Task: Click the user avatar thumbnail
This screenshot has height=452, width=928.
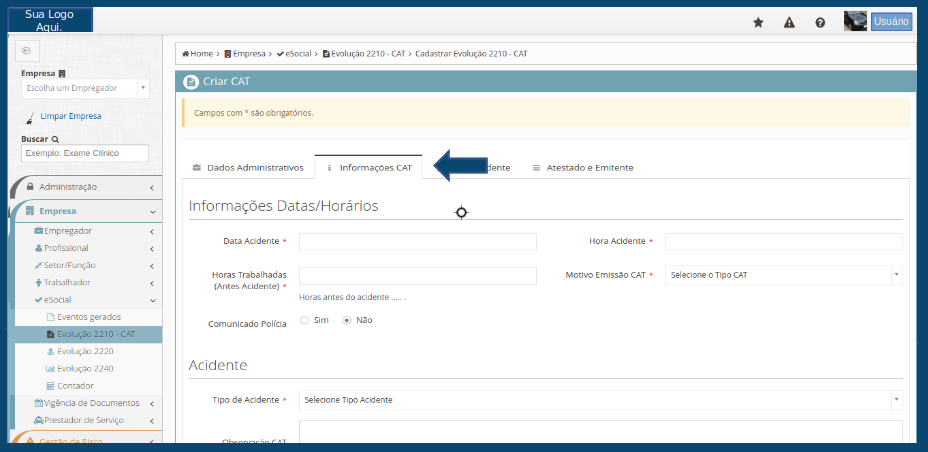Action: pos(855,21)
